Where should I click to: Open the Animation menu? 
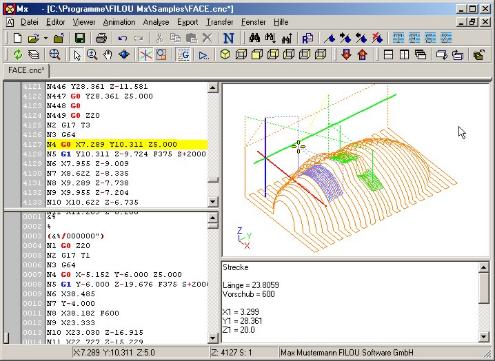[119, 22]
